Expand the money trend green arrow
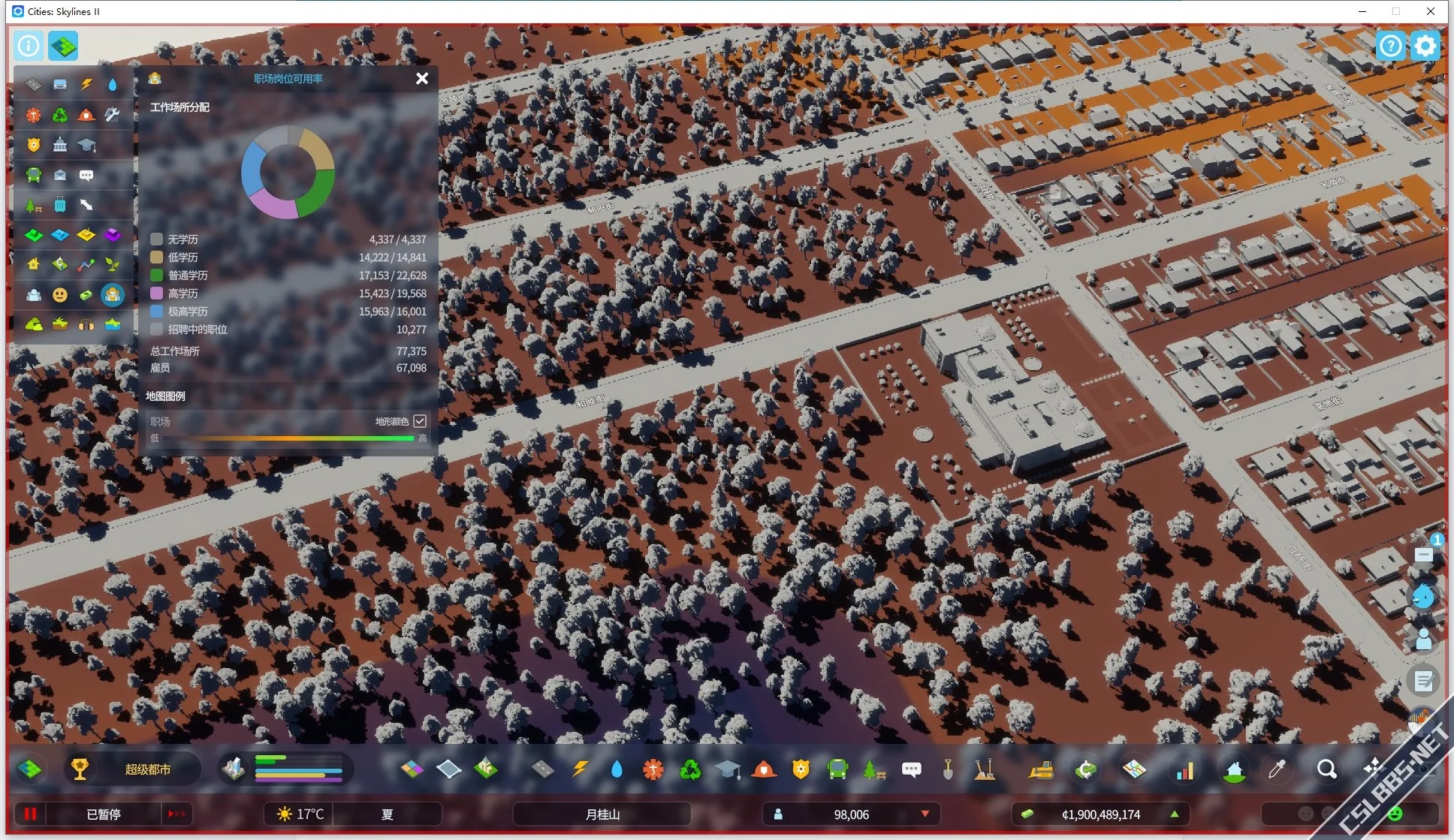Viewport: 1454px width, 840px height. pyautogui.click(x=1174, y=814)
